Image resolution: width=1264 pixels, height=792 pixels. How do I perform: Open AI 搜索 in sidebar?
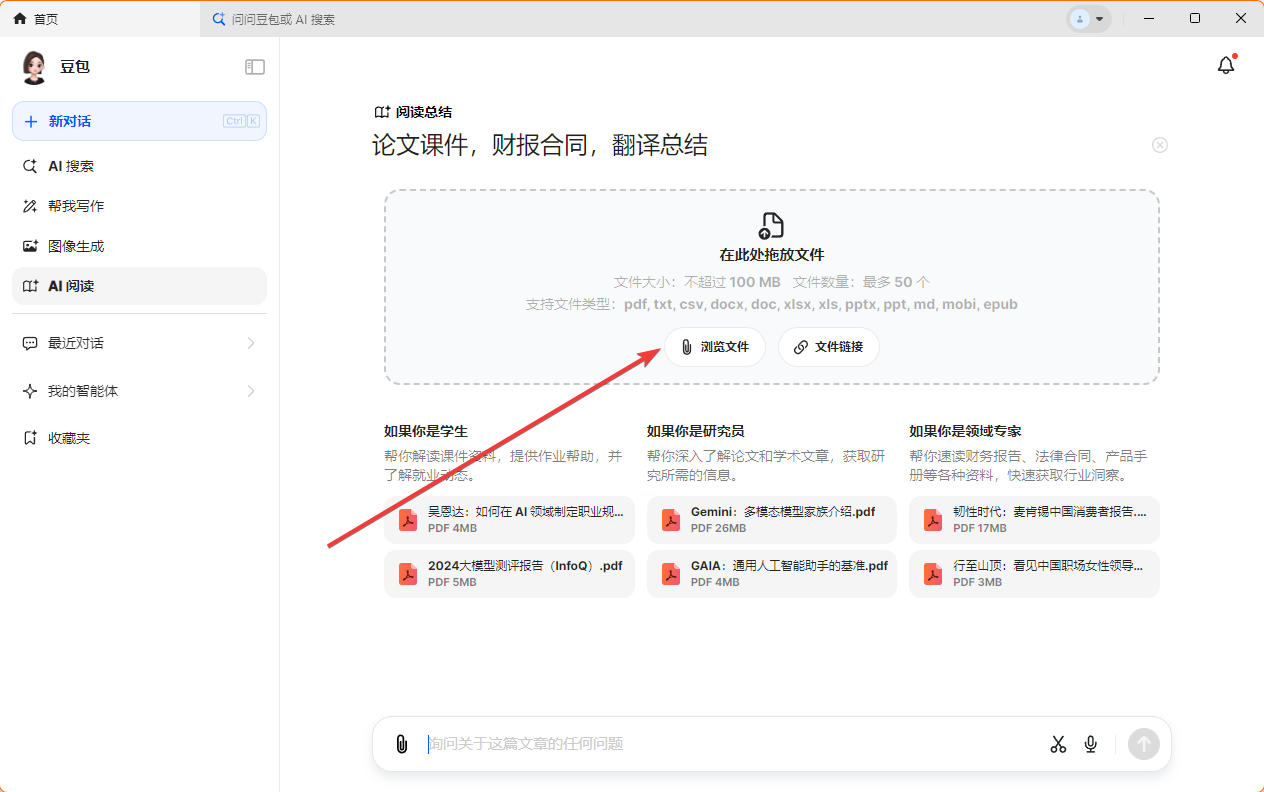pyautogui.click(x=139, y=166)
